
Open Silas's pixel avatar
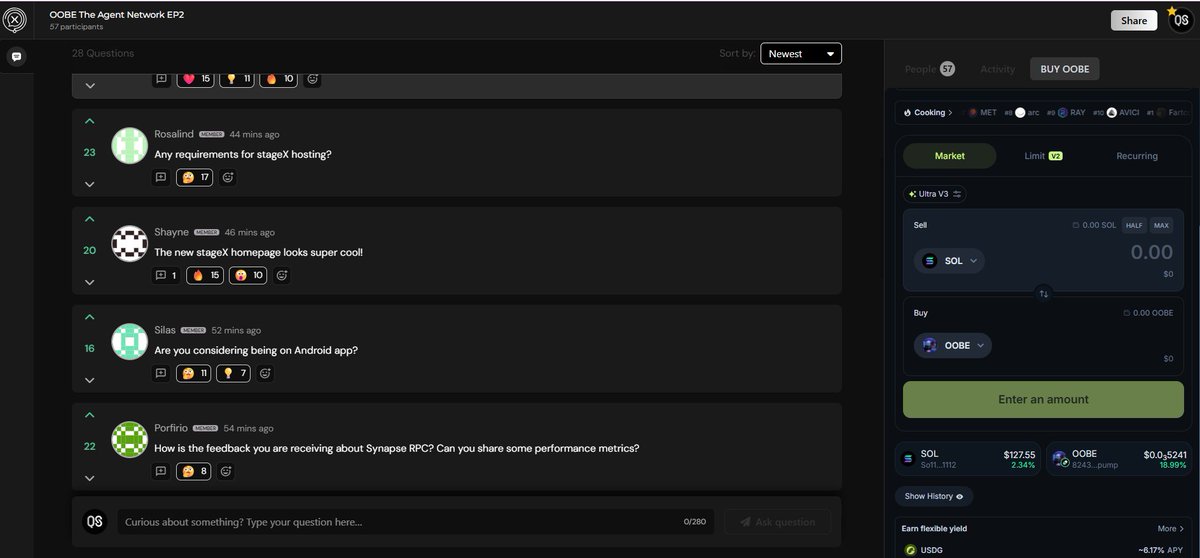[x=130, y=342]
